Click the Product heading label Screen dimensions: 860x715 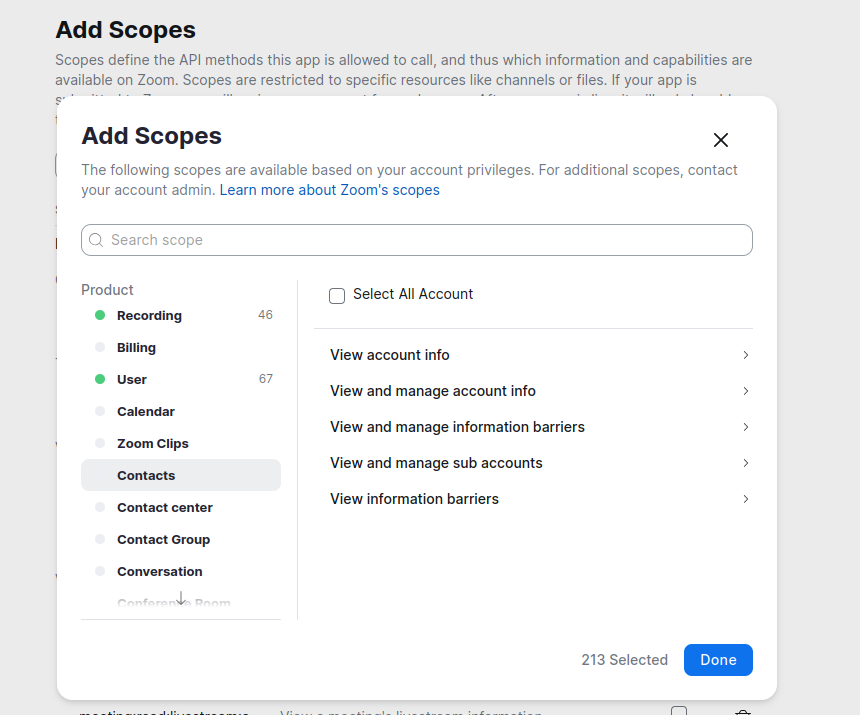coord(107,290)
